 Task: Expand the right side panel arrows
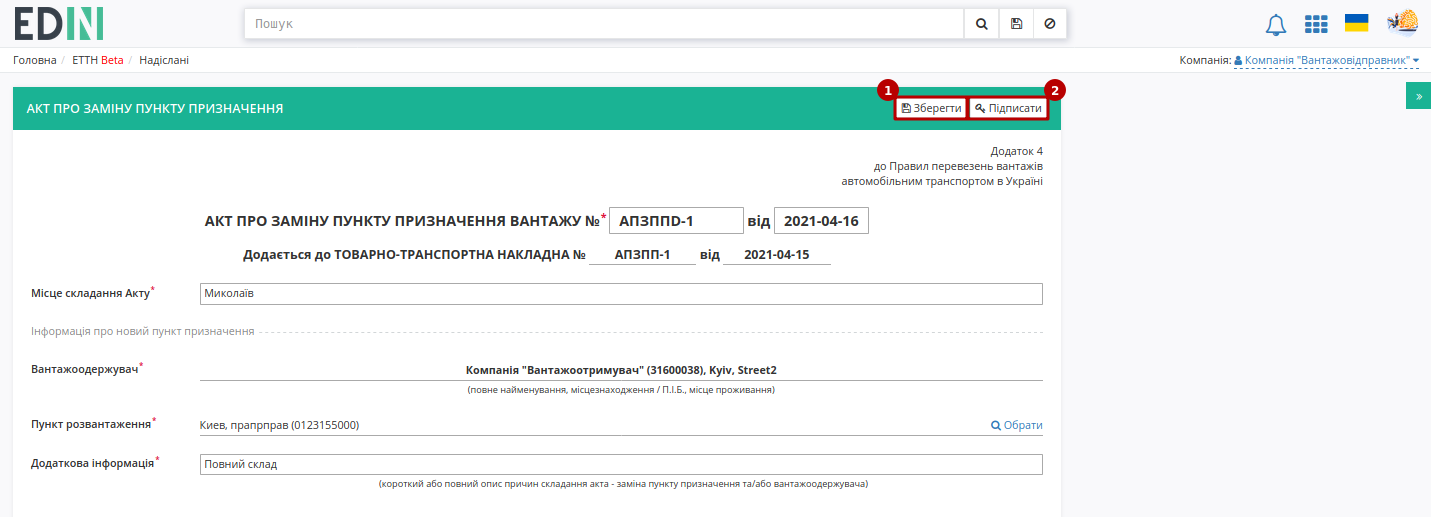[1419, 96]
